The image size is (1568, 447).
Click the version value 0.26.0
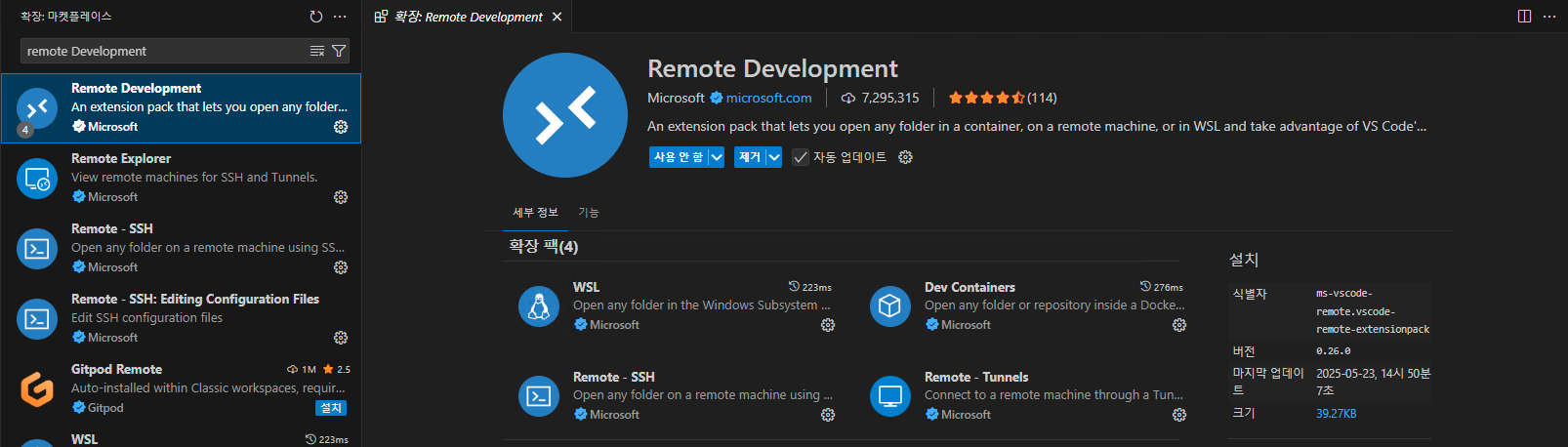1334,351
